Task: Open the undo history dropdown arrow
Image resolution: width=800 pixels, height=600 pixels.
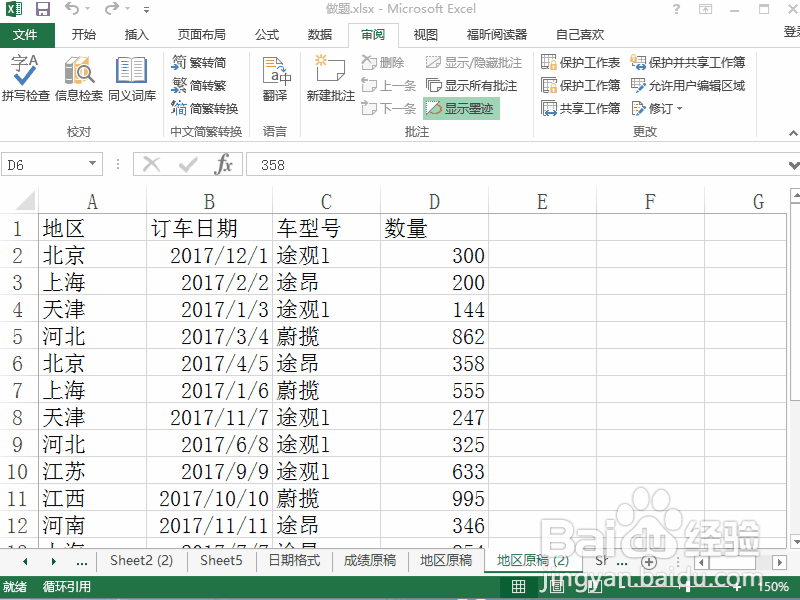Action: pyautogui.click(x=87, y=9)
